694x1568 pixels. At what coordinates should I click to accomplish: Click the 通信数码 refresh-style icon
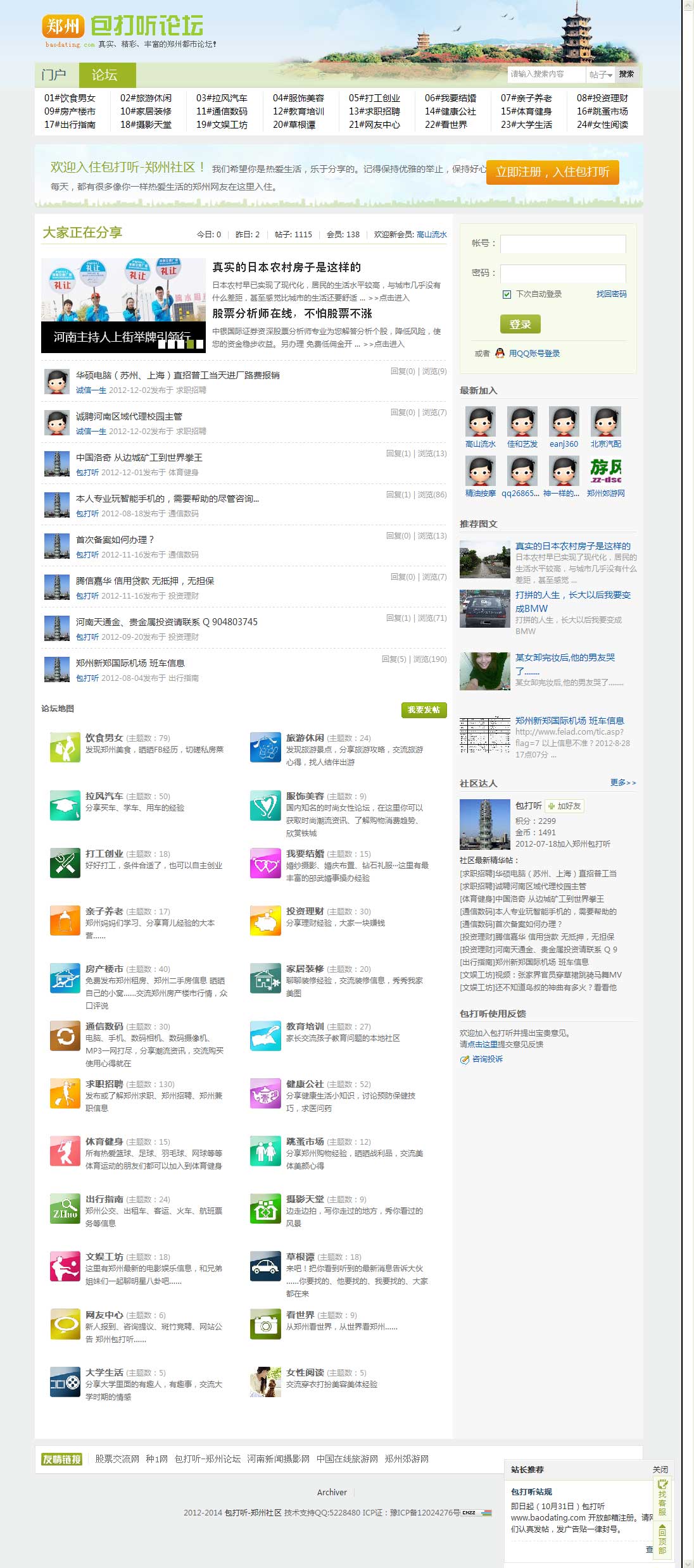65,1036
